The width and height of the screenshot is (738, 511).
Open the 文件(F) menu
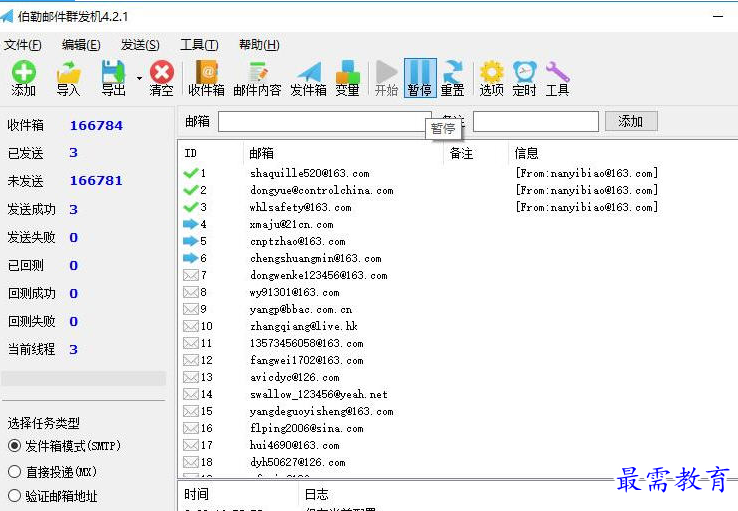(x=23, y=45)
